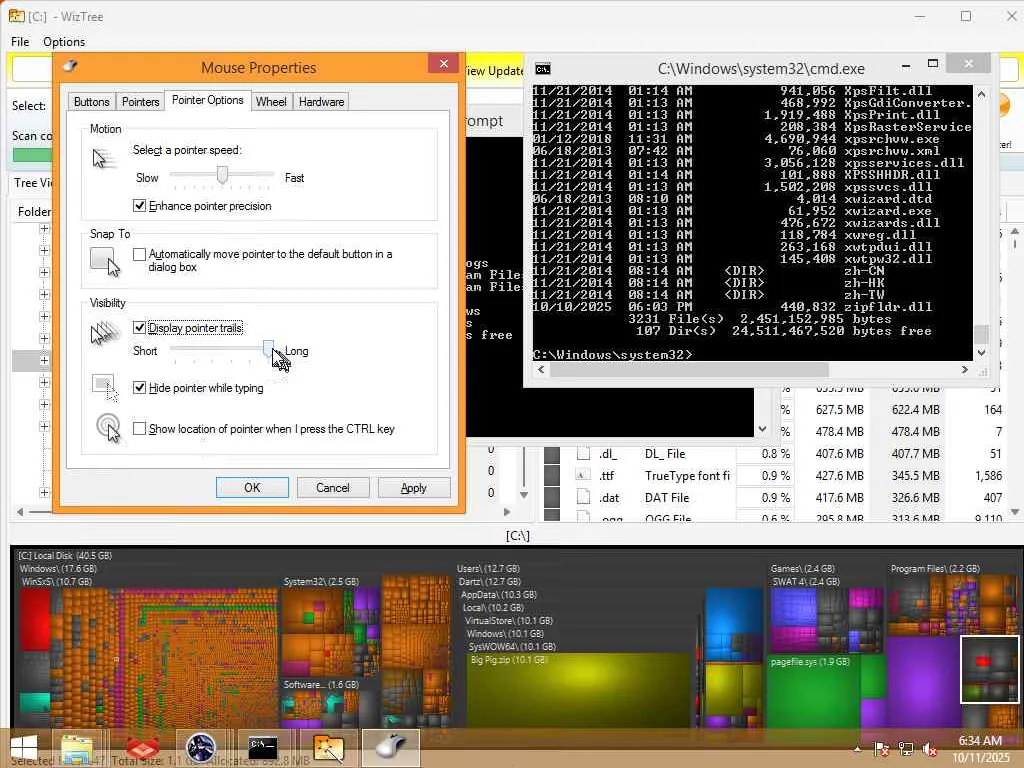Viewport: 1024px width, 768px height.
Task: Open the red cube app on the taskbar
Action: tap(142, 748)
